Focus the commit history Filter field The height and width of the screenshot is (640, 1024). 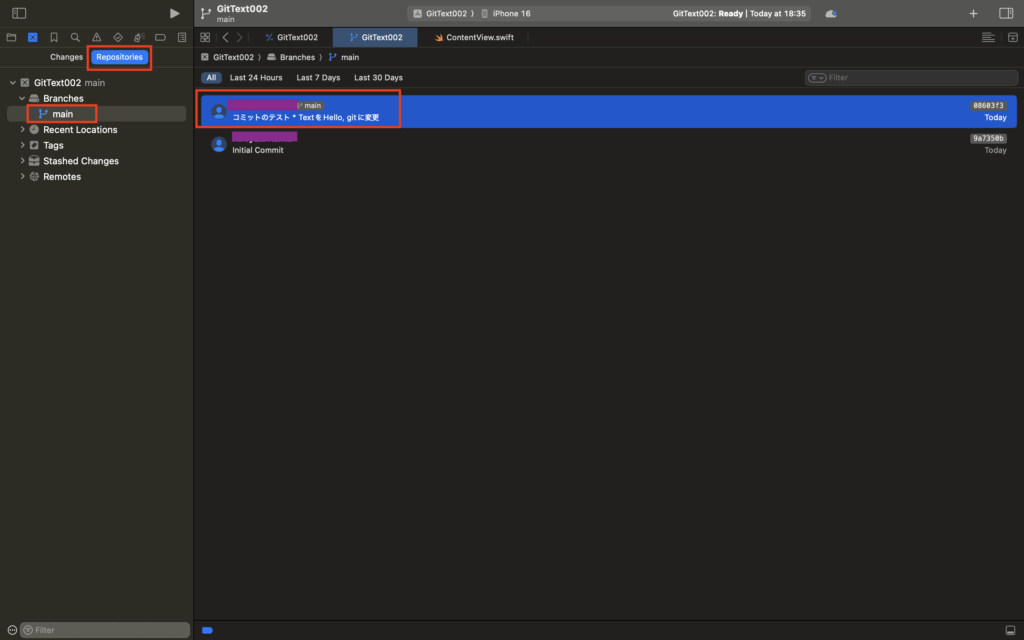(911, 78)
